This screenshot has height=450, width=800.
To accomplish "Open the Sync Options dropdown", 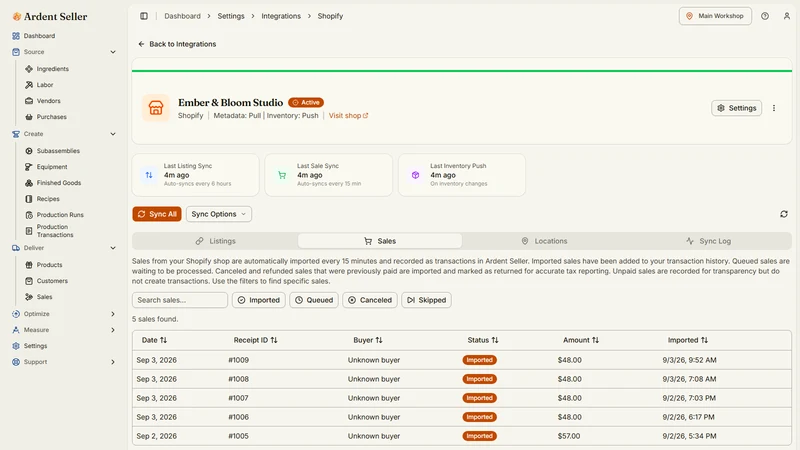I will coord(218,214).
